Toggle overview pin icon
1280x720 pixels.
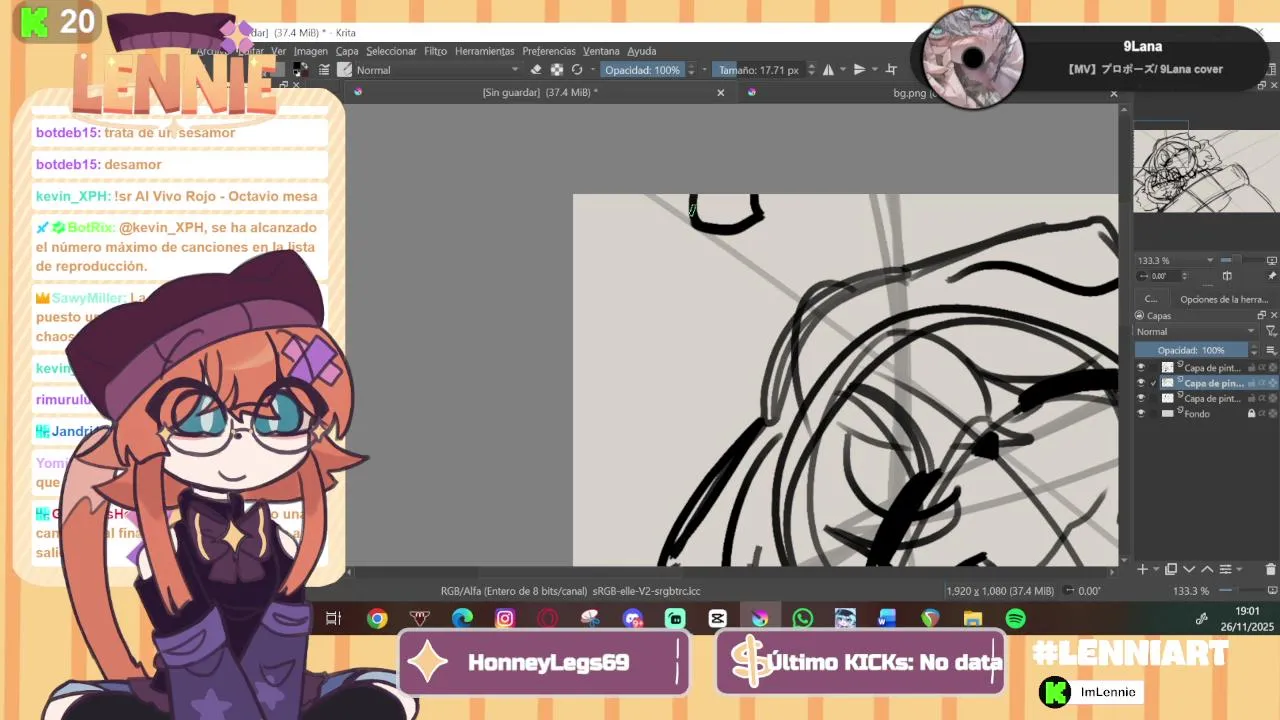coord(1272,276)
